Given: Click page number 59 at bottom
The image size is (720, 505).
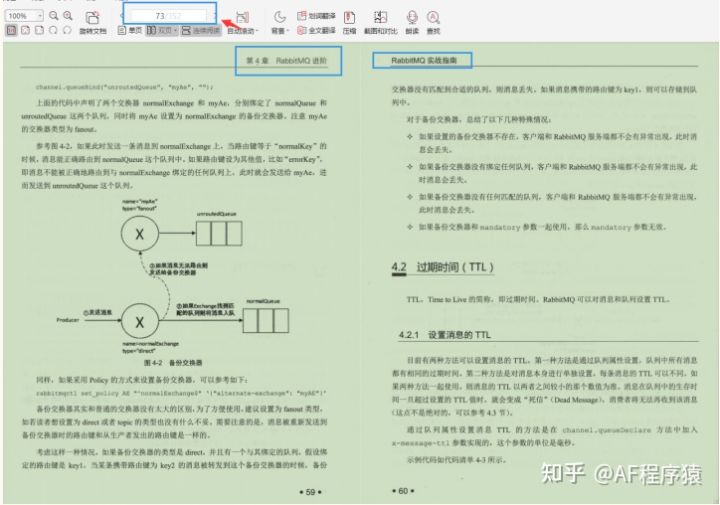Looking at the screenshot, I should (310, 492).
